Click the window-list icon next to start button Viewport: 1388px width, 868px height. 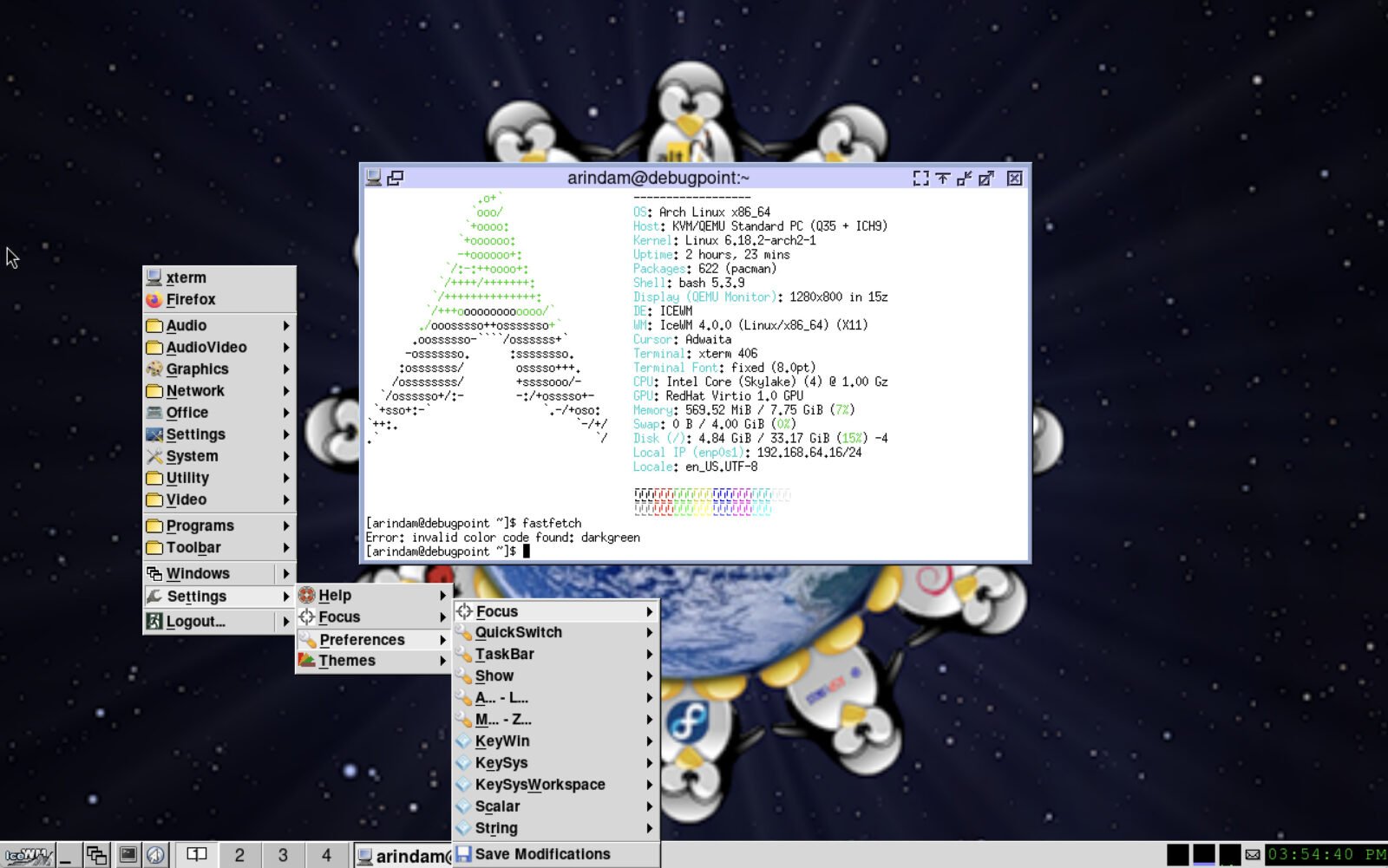coord(98,856)
